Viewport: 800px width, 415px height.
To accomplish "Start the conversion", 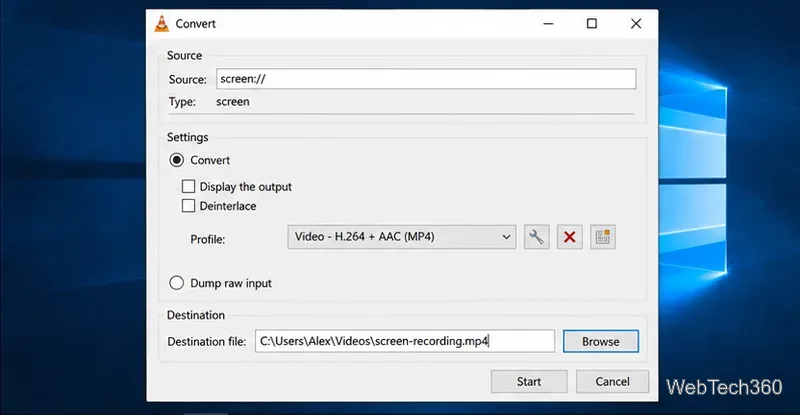I will pos(529,381).
